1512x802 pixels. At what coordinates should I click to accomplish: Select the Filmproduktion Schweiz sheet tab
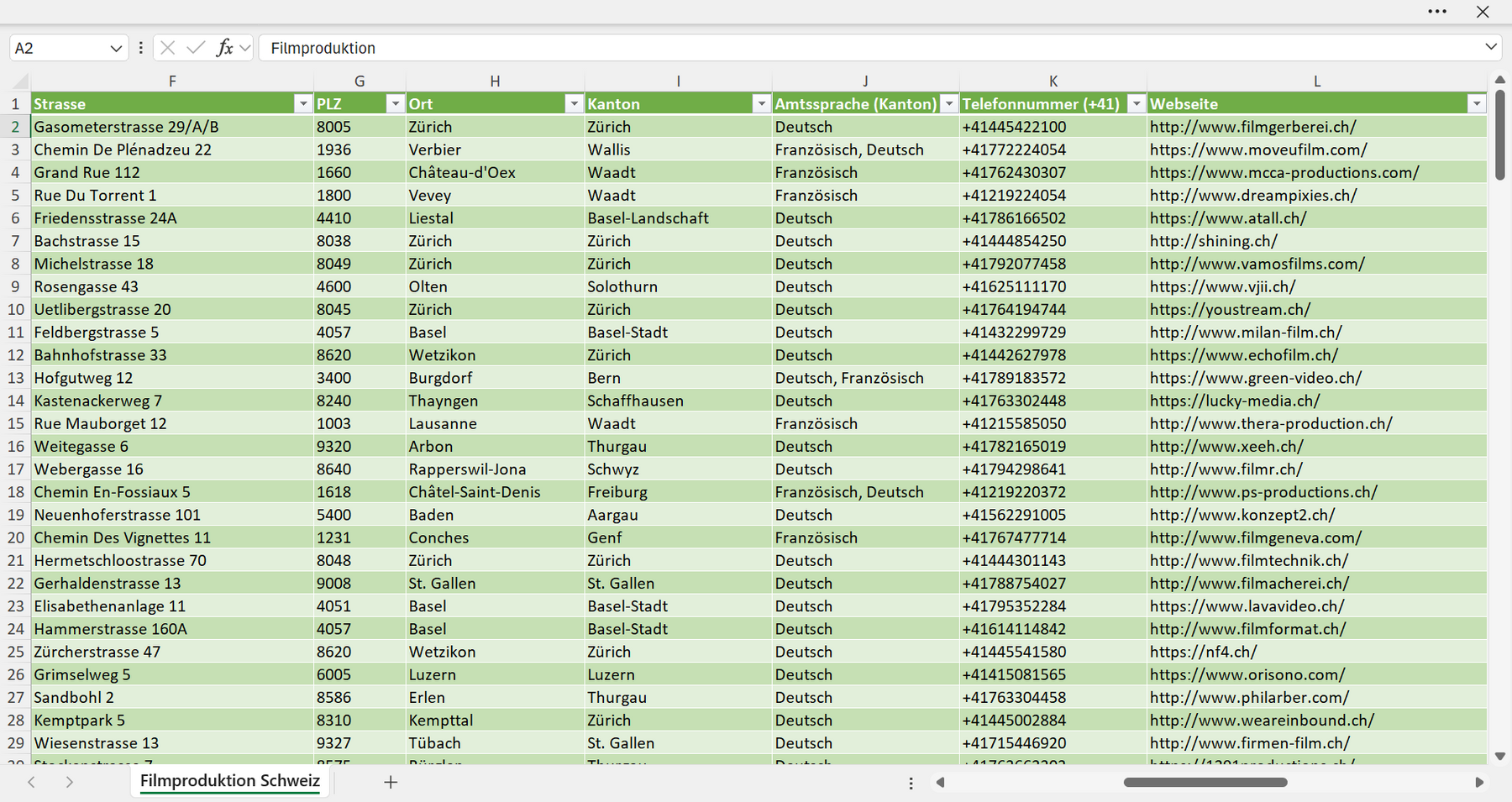230,781
